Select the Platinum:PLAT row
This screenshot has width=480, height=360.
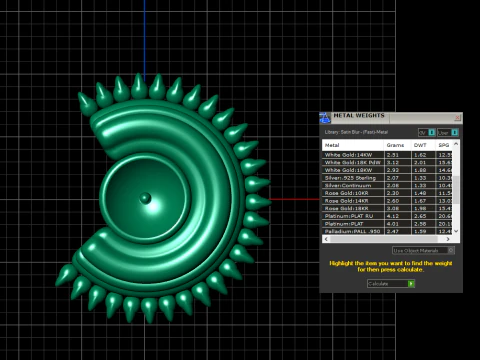[387, 224]
